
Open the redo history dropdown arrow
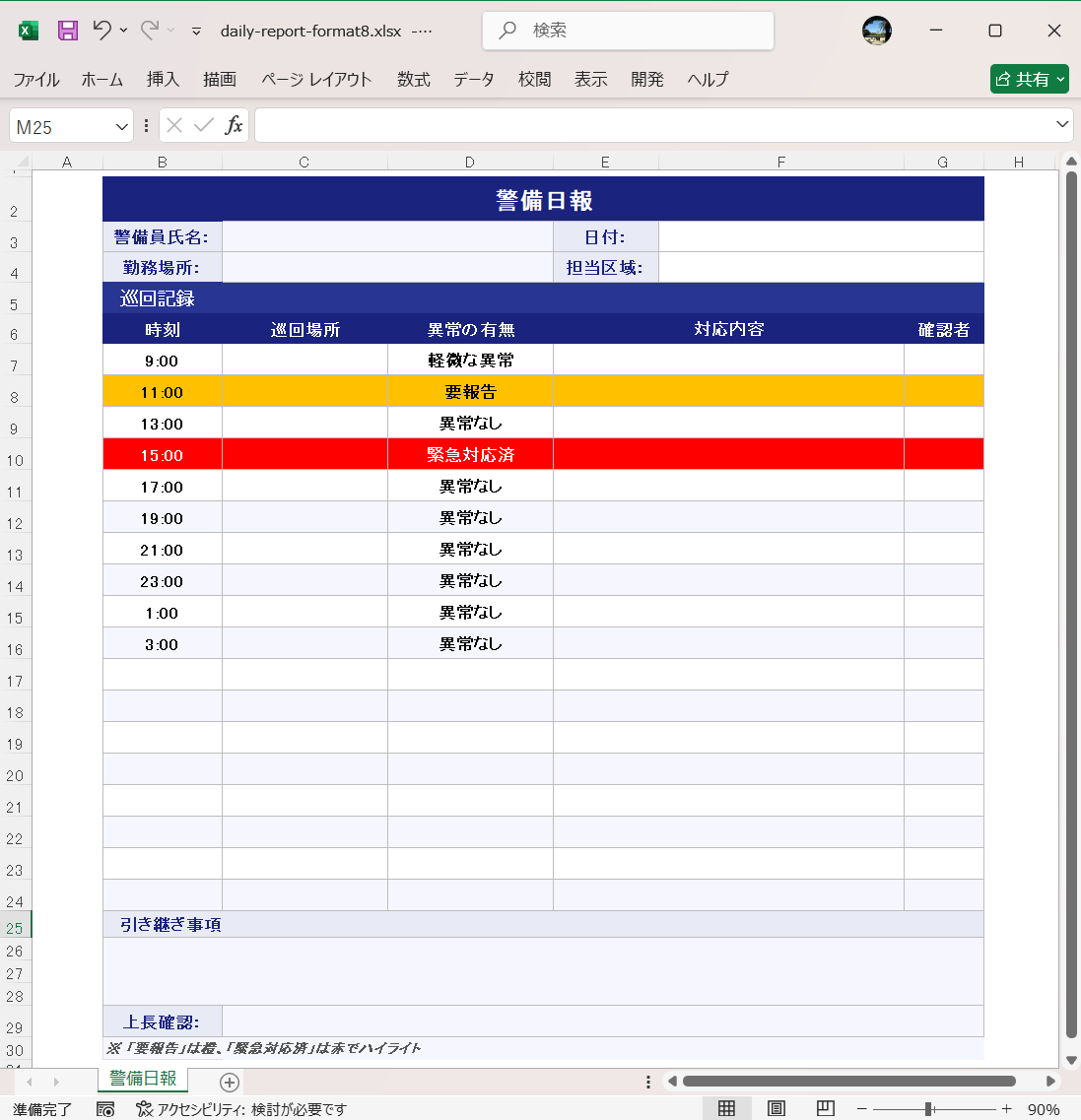pos(170,31)
